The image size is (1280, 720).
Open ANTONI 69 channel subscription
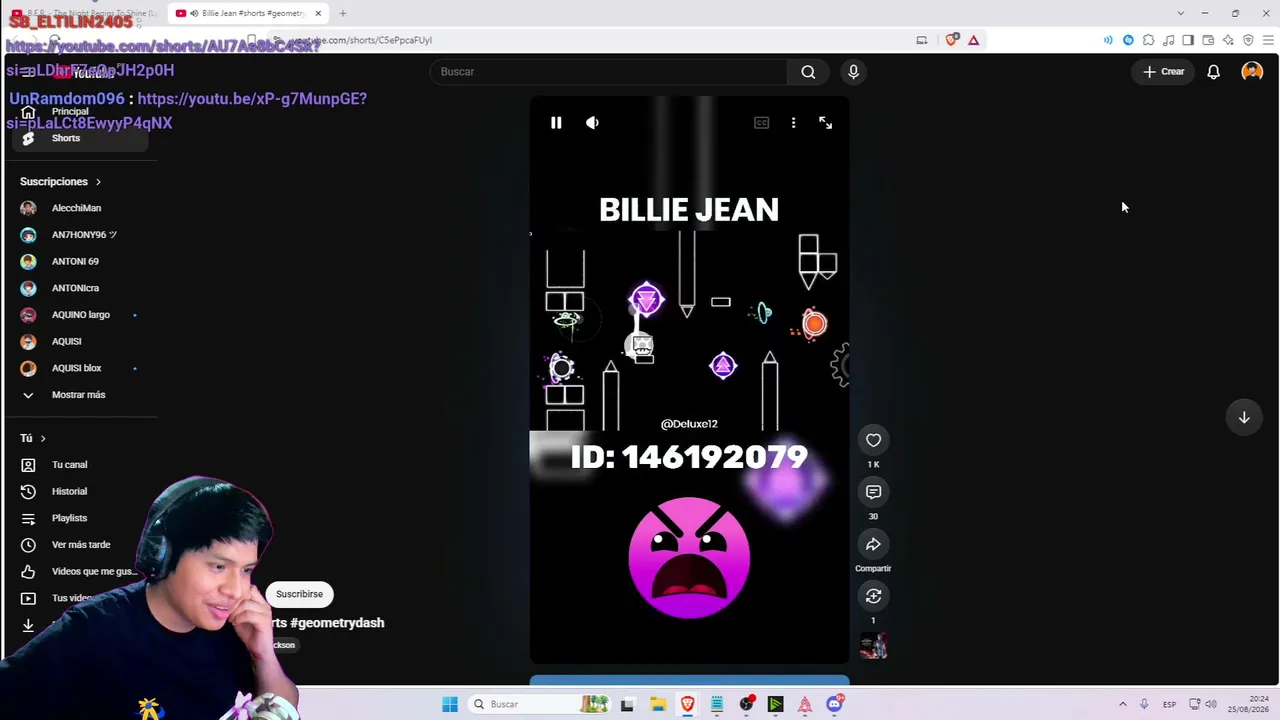(x=80, y=261)
